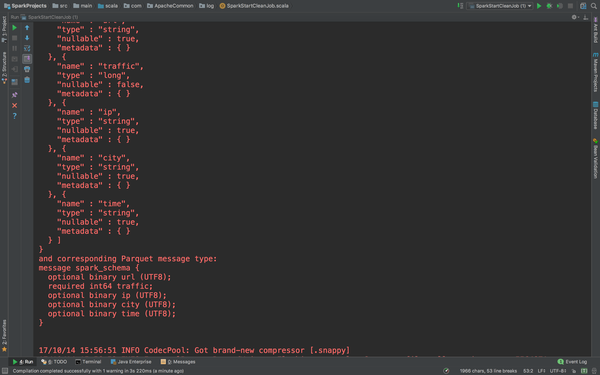Click the 'required int64 traffic;' console line
Image resolution: width=600 pixels, height=375 pixels.
pos(100,286)
